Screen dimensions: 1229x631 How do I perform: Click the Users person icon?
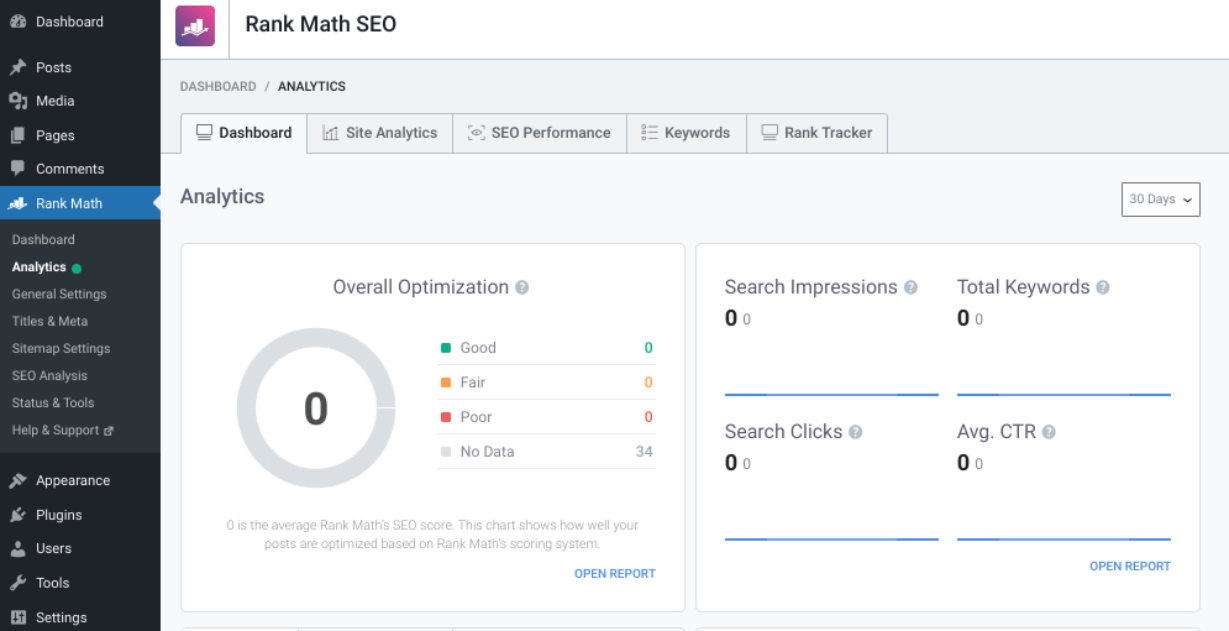click(x=18, y=549)
